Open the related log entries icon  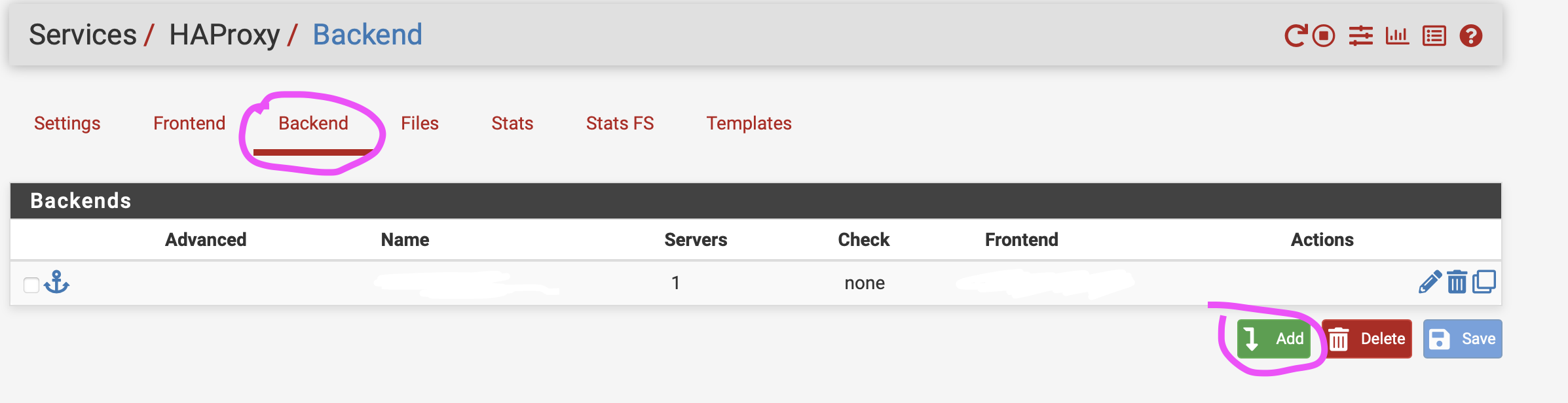(x=1434, y=35)
